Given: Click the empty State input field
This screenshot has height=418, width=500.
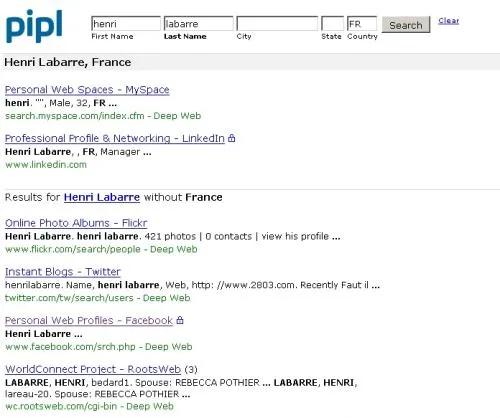Looking at the screenshot, I should pyautogui.click(x=332, y=24).
